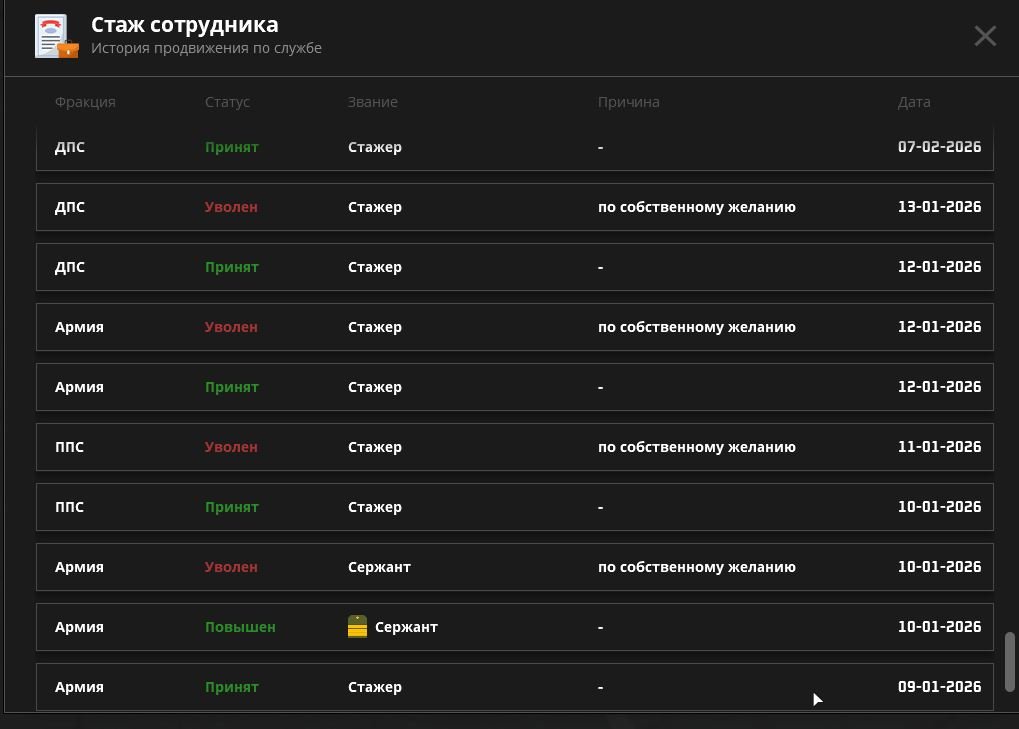Image resolution: width=1019 pixels, height=729 pixels.
Task: Click Уволен status in ДПС 13-01-2026 row
Action: pyautogui.click(x=231, y=207)
